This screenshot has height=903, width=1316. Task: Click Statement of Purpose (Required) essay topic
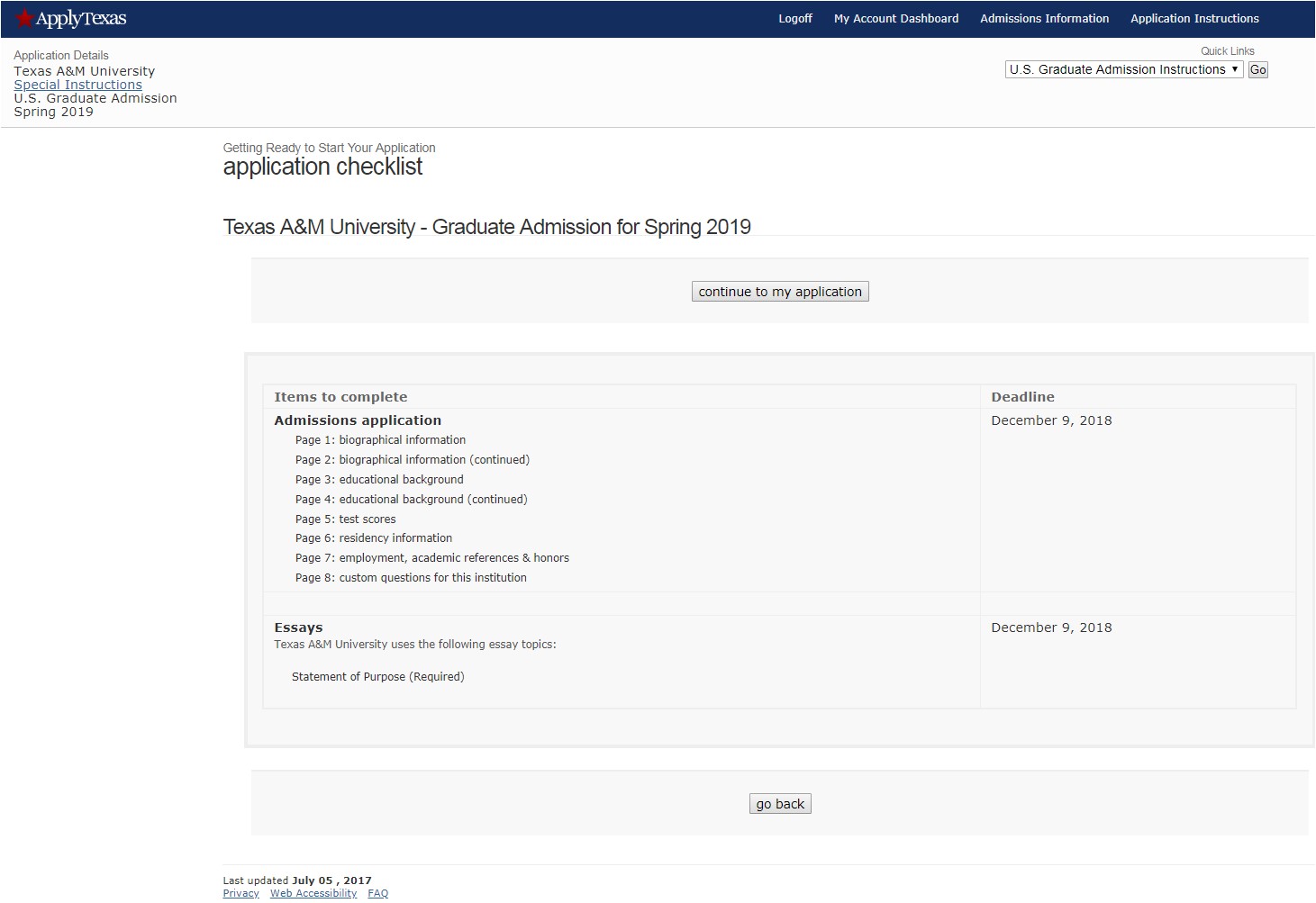coord(377,677)
